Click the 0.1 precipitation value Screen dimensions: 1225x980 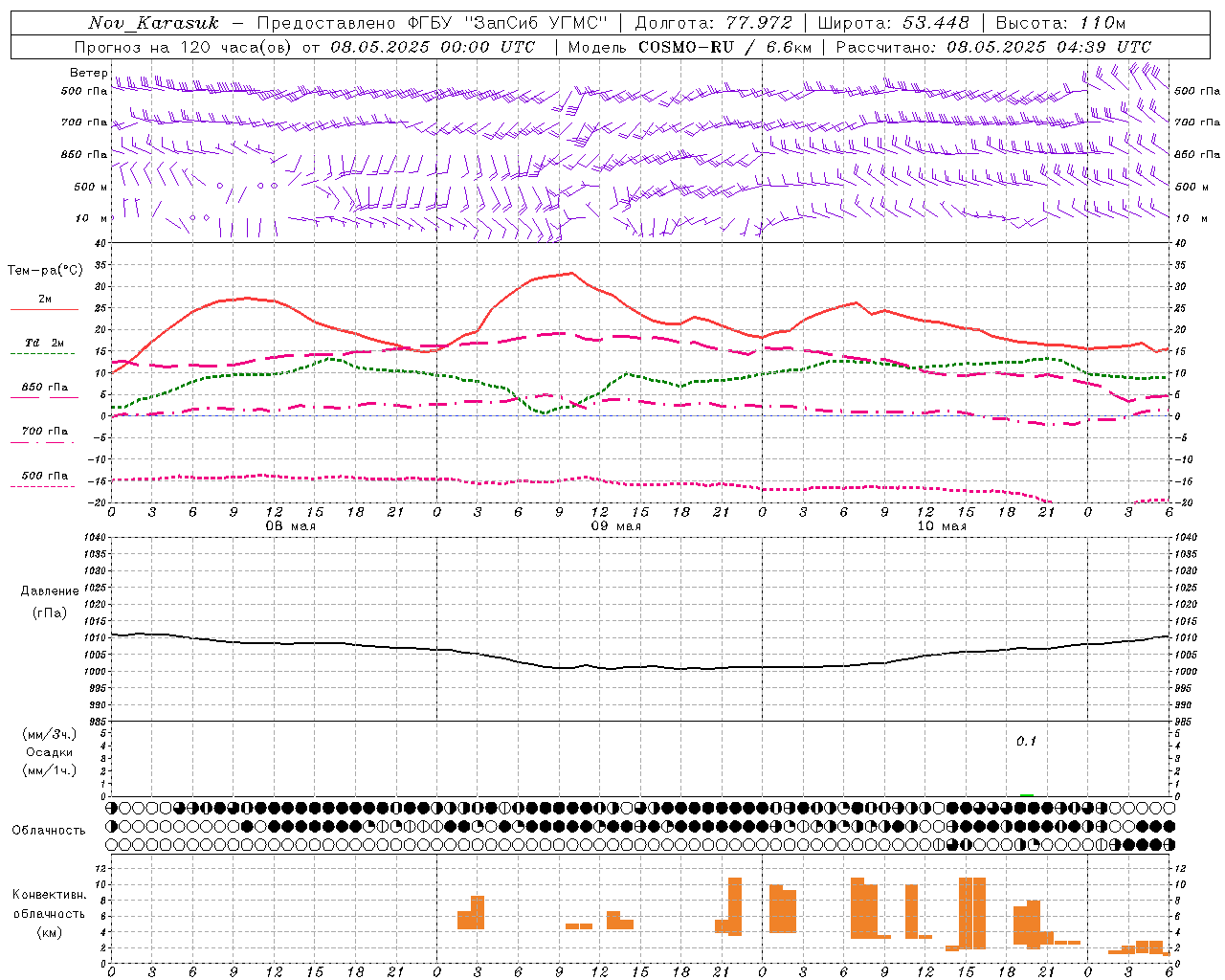(x=1026, y=742)
